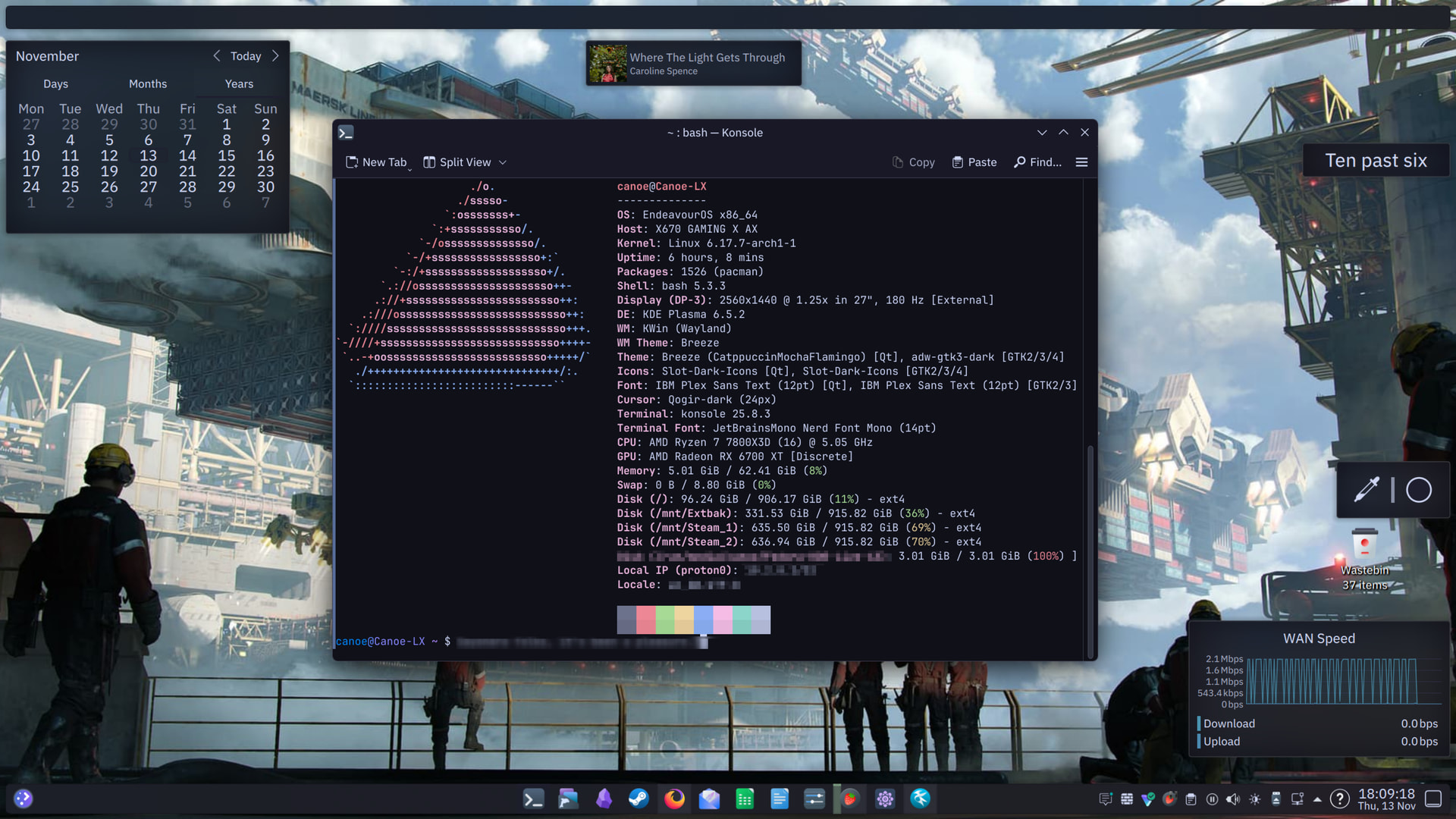1456x819 pixels.
Task: Open Obsidian from the taskbar
Action: coord(604,799)
